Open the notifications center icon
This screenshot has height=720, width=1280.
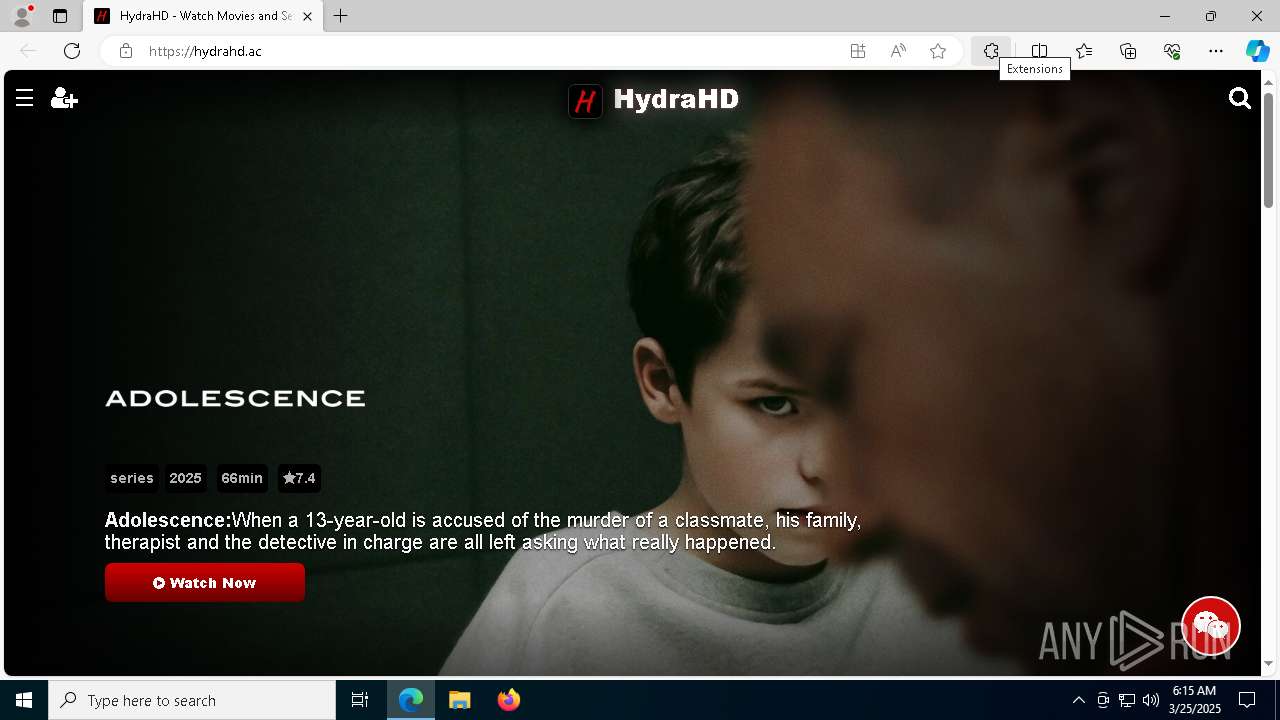1248,700
